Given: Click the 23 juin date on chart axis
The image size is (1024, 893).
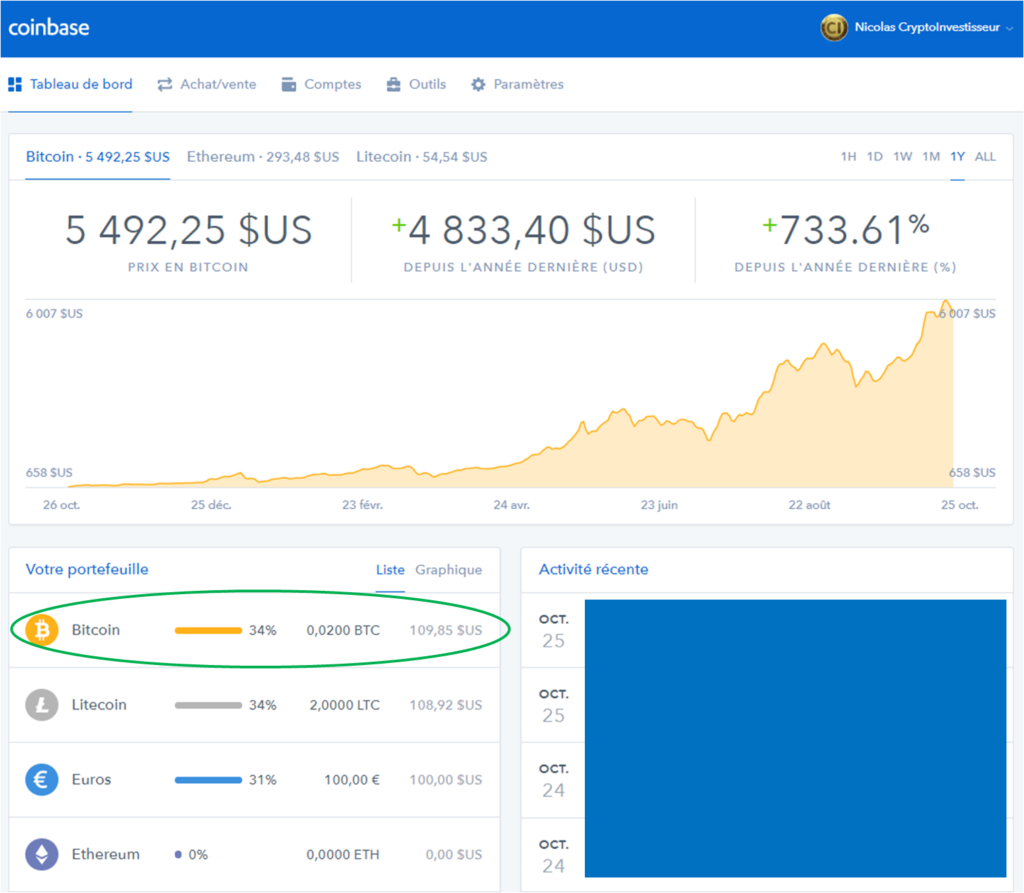Looking at the screenshot, I should [x=659, y=505].
